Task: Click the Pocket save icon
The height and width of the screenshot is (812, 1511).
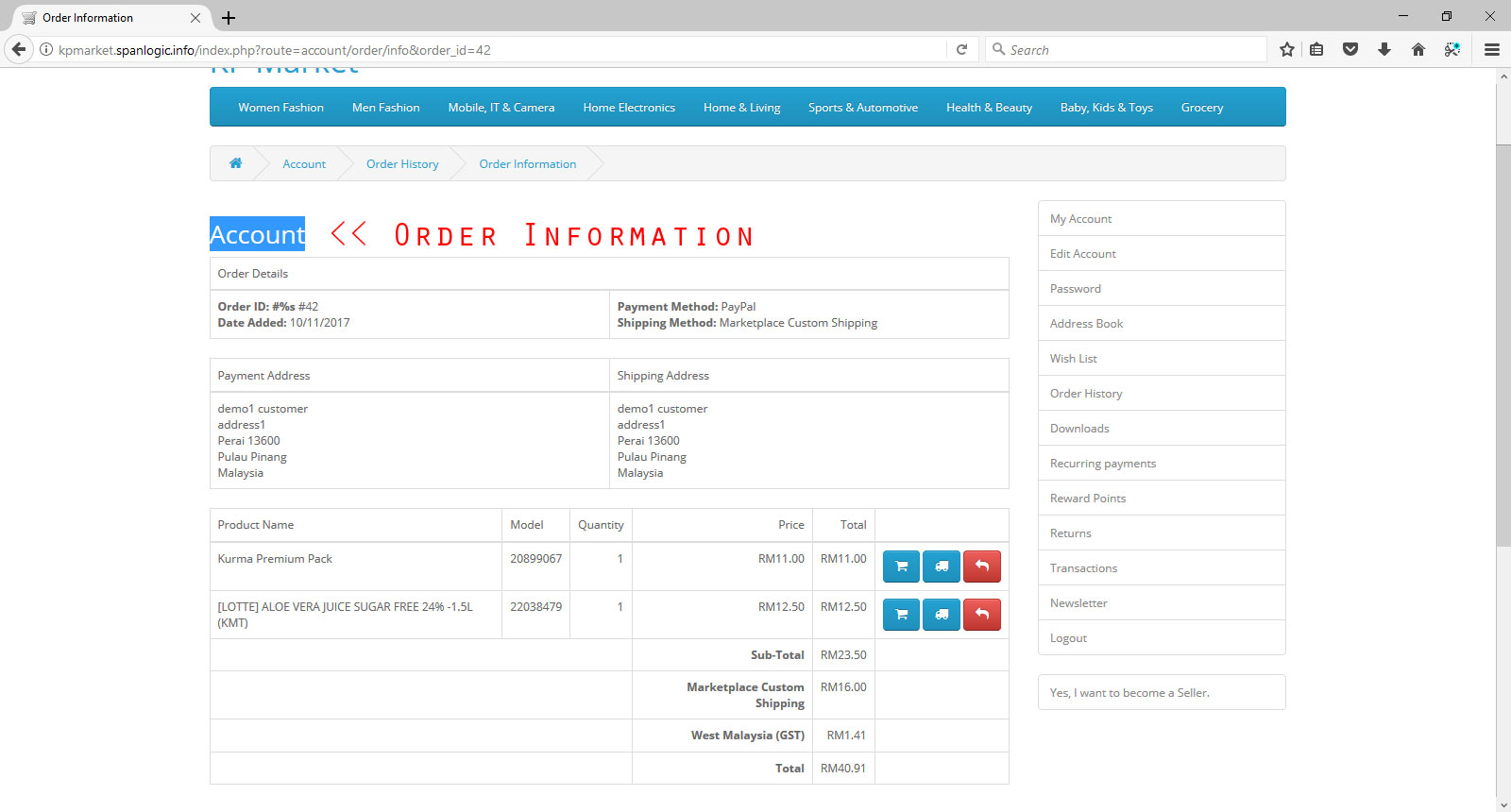Action: [x=1350, y=50]
